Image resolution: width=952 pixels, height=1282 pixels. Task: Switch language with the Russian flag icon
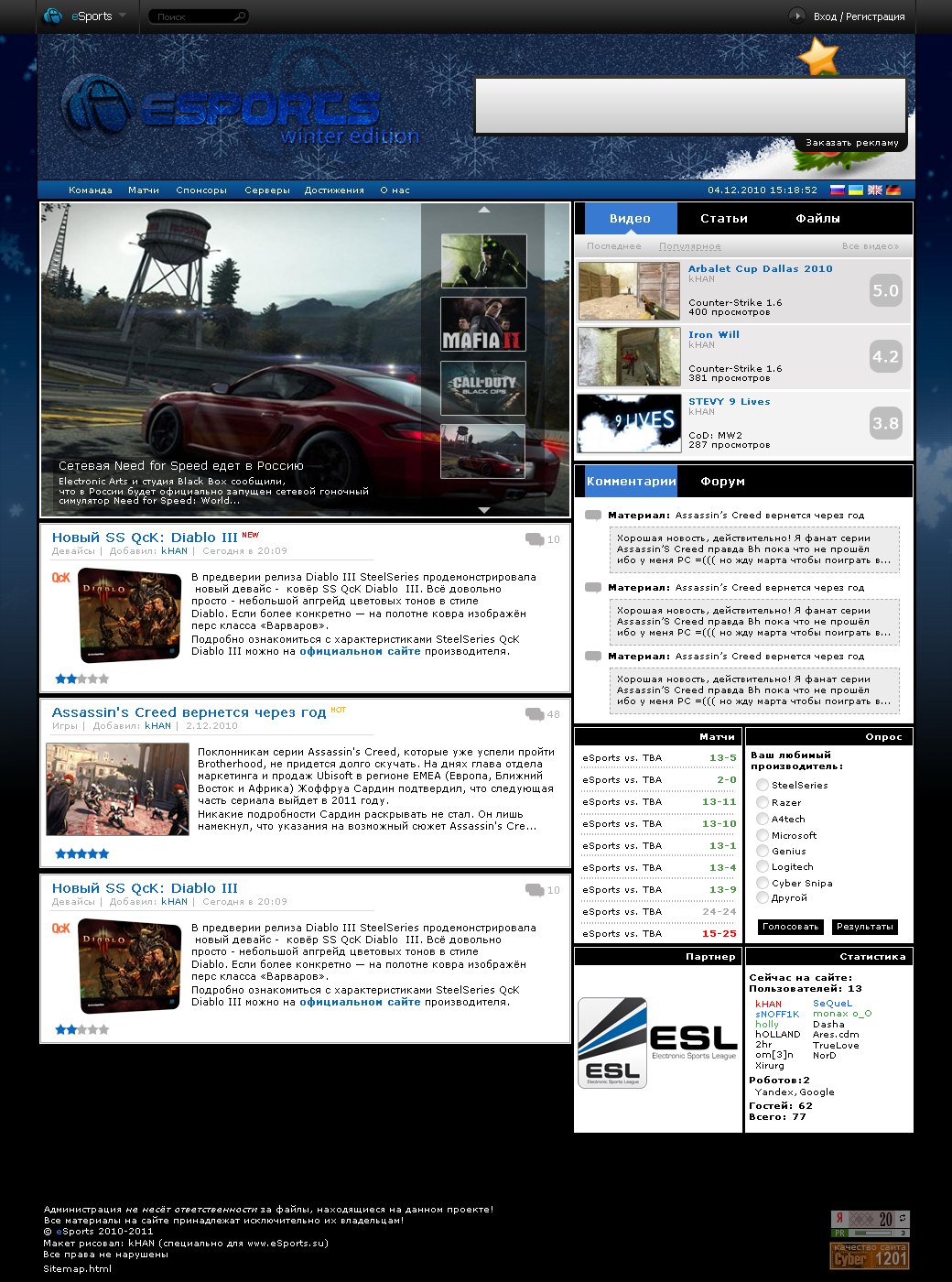point(837,190)
